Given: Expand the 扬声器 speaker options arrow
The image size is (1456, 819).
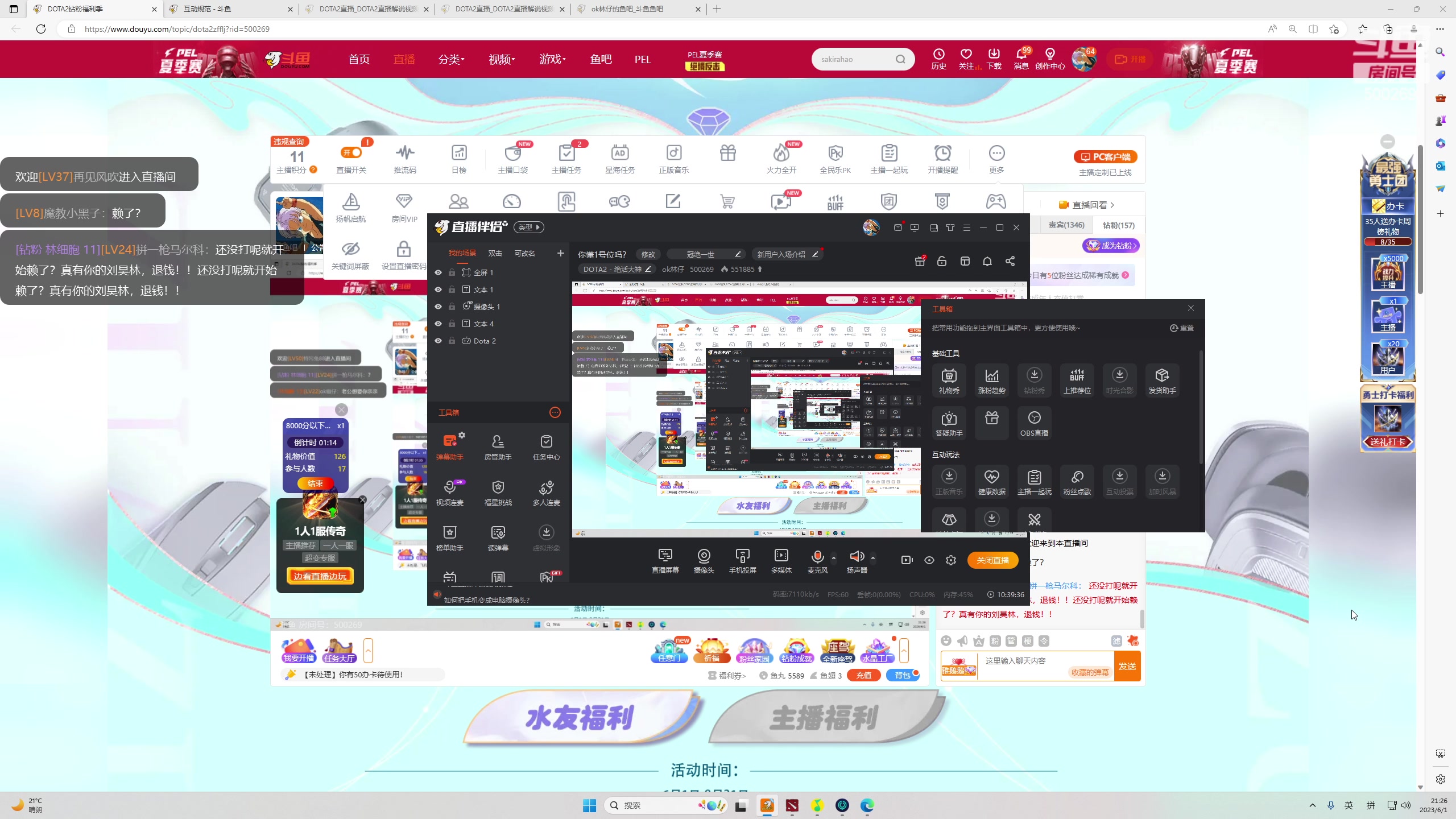Looking at the screenshot, I should pyautogui.click(x=873, y=557).
